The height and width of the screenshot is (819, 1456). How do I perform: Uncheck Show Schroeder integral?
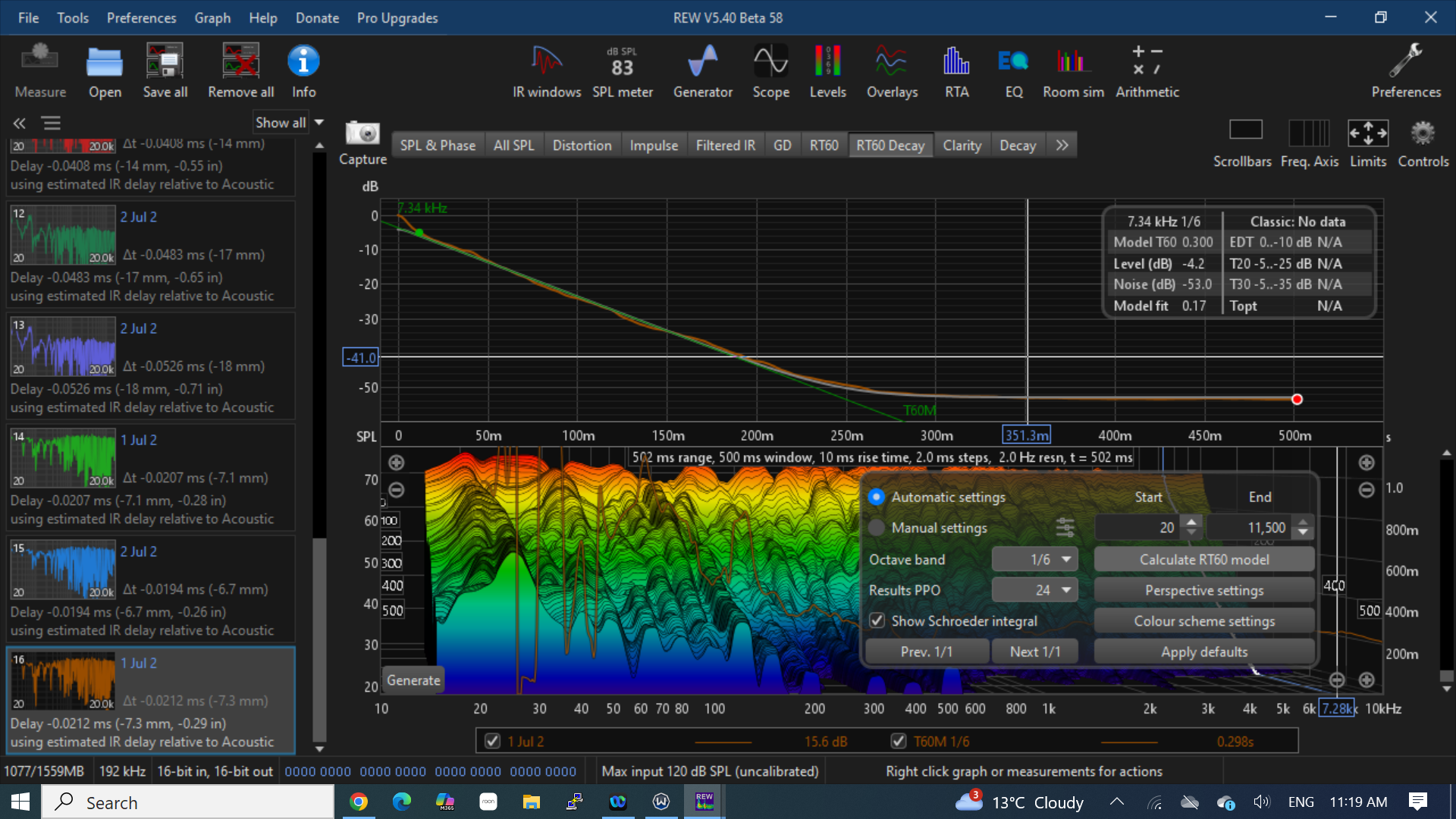877,621
